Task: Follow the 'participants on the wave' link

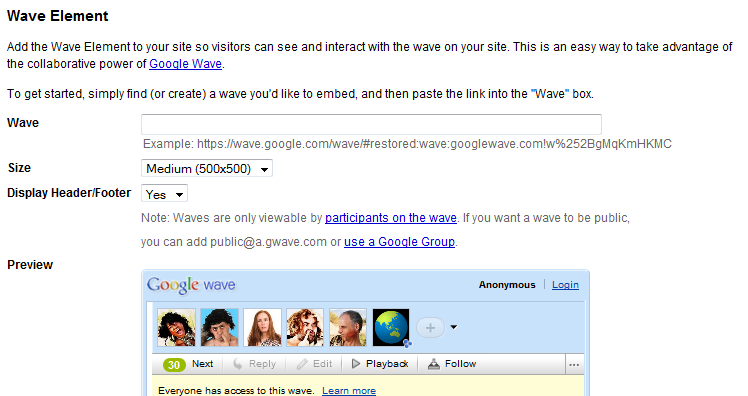Action: click(x=391, y=218)
